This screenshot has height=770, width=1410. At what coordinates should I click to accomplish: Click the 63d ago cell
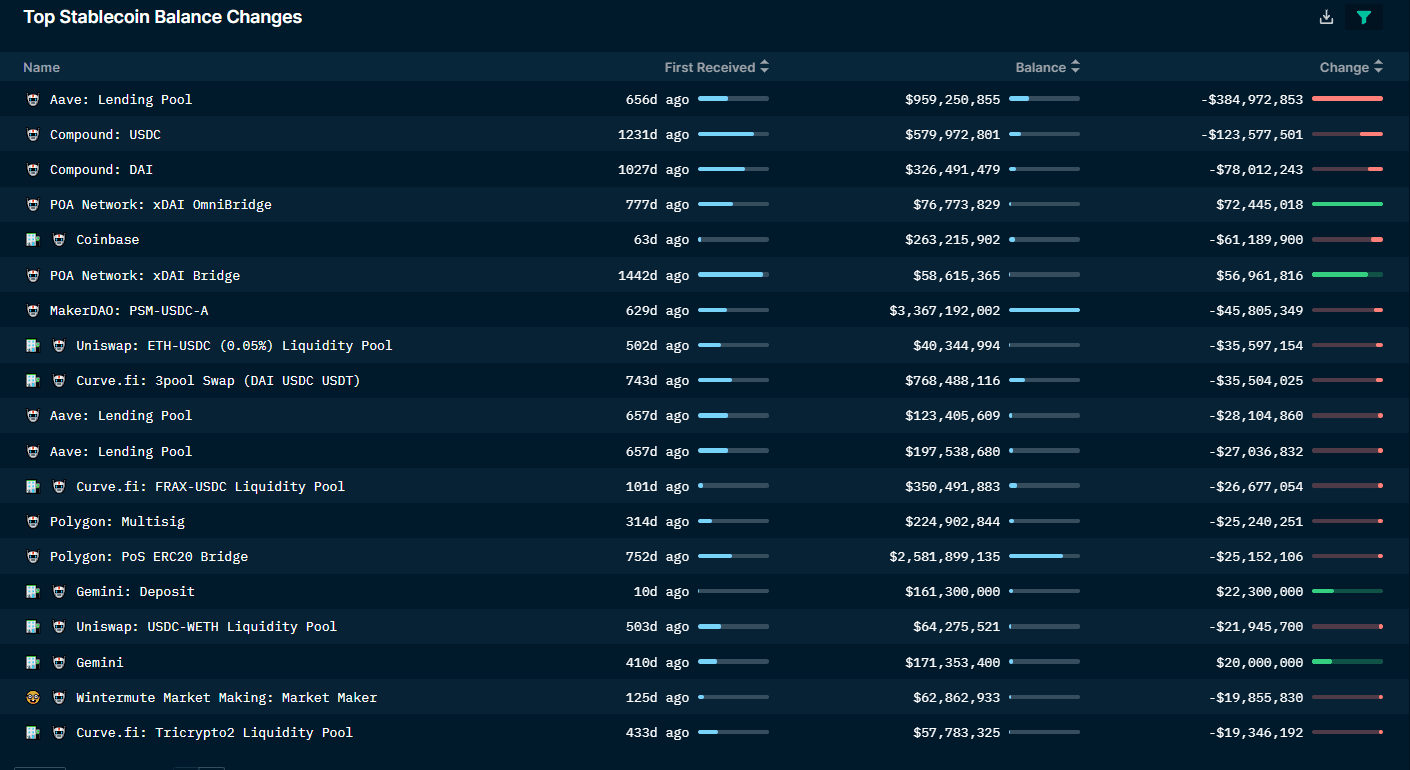pyautogui.click(x=661, y=240)
